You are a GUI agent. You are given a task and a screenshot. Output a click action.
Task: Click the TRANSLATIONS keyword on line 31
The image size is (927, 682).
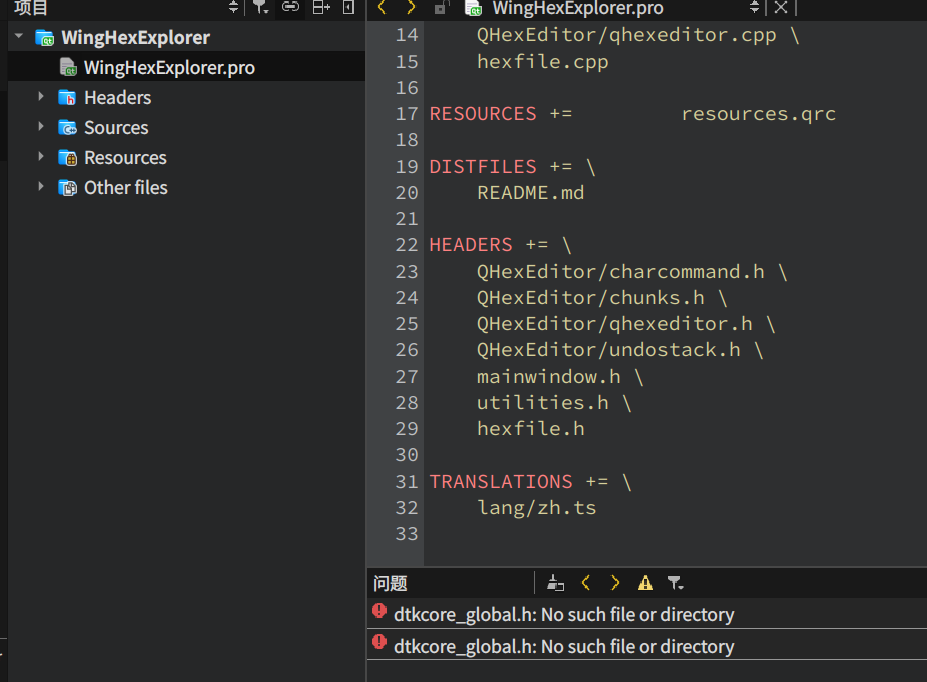click(501, 482)
